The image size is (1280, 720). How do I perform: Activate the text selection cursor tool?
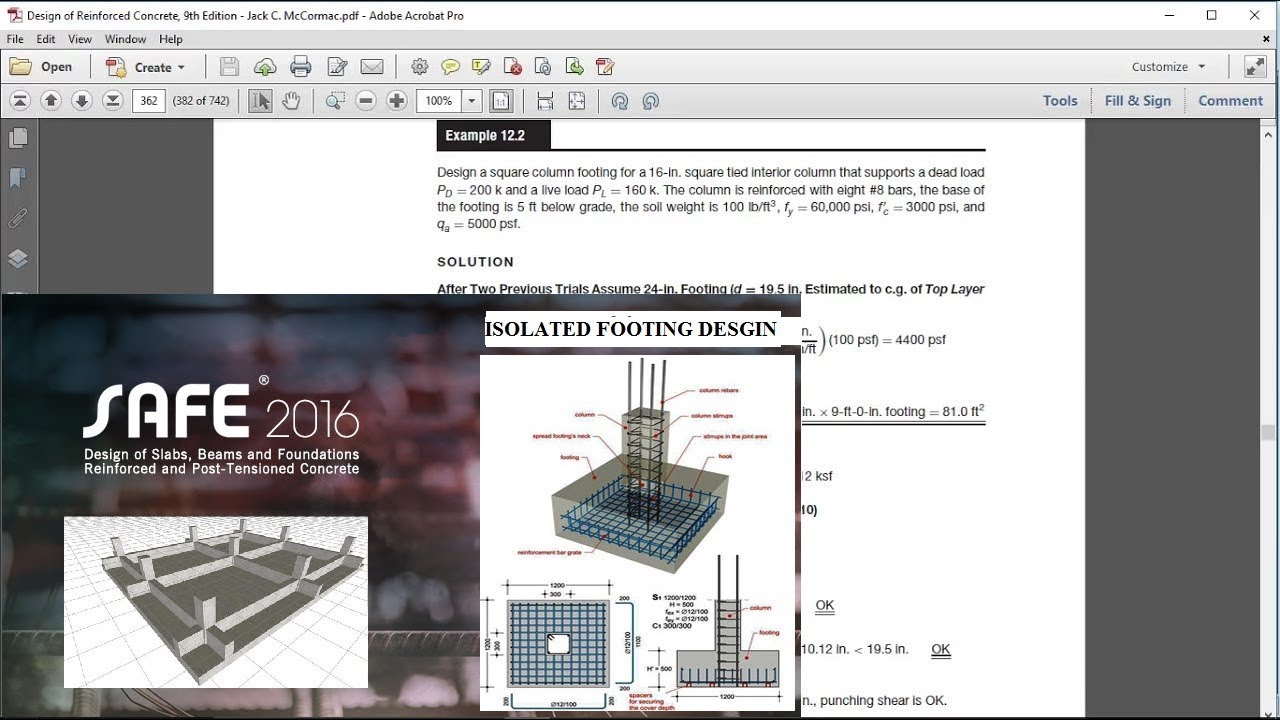tap(260, 101)
